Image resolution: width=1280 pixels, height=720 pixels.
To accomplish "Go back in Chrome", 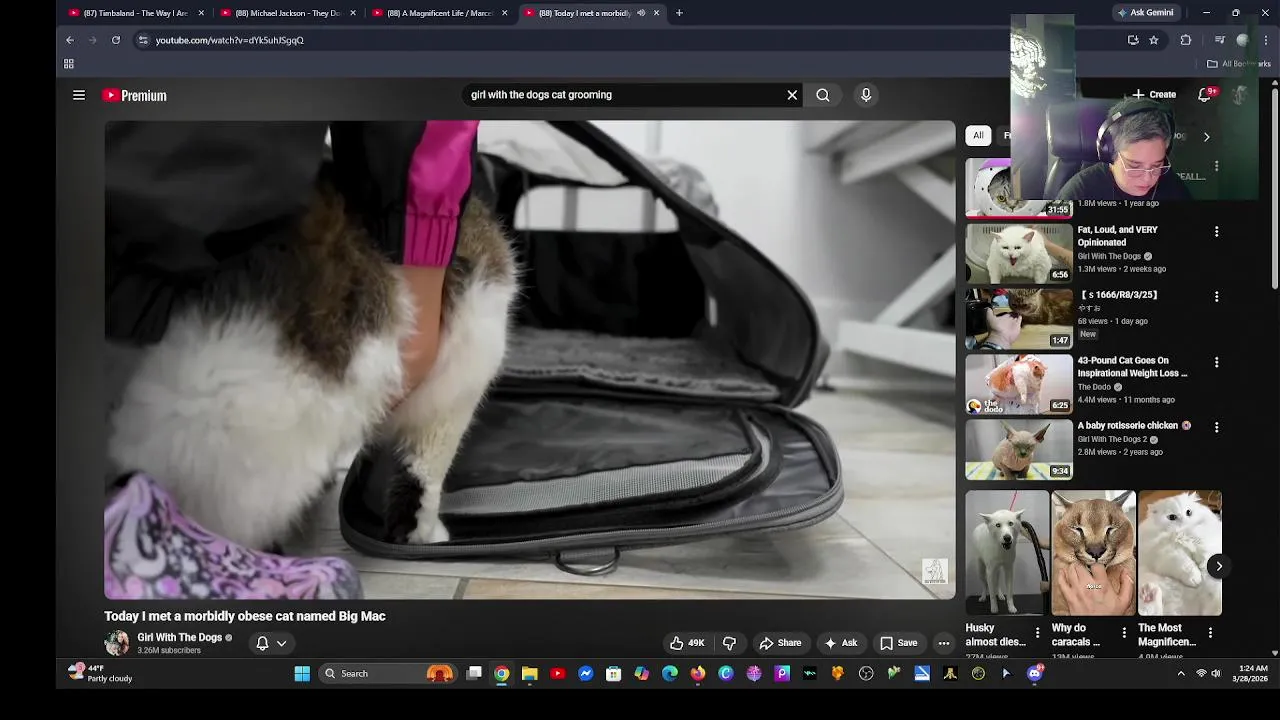I will (70, 40).
